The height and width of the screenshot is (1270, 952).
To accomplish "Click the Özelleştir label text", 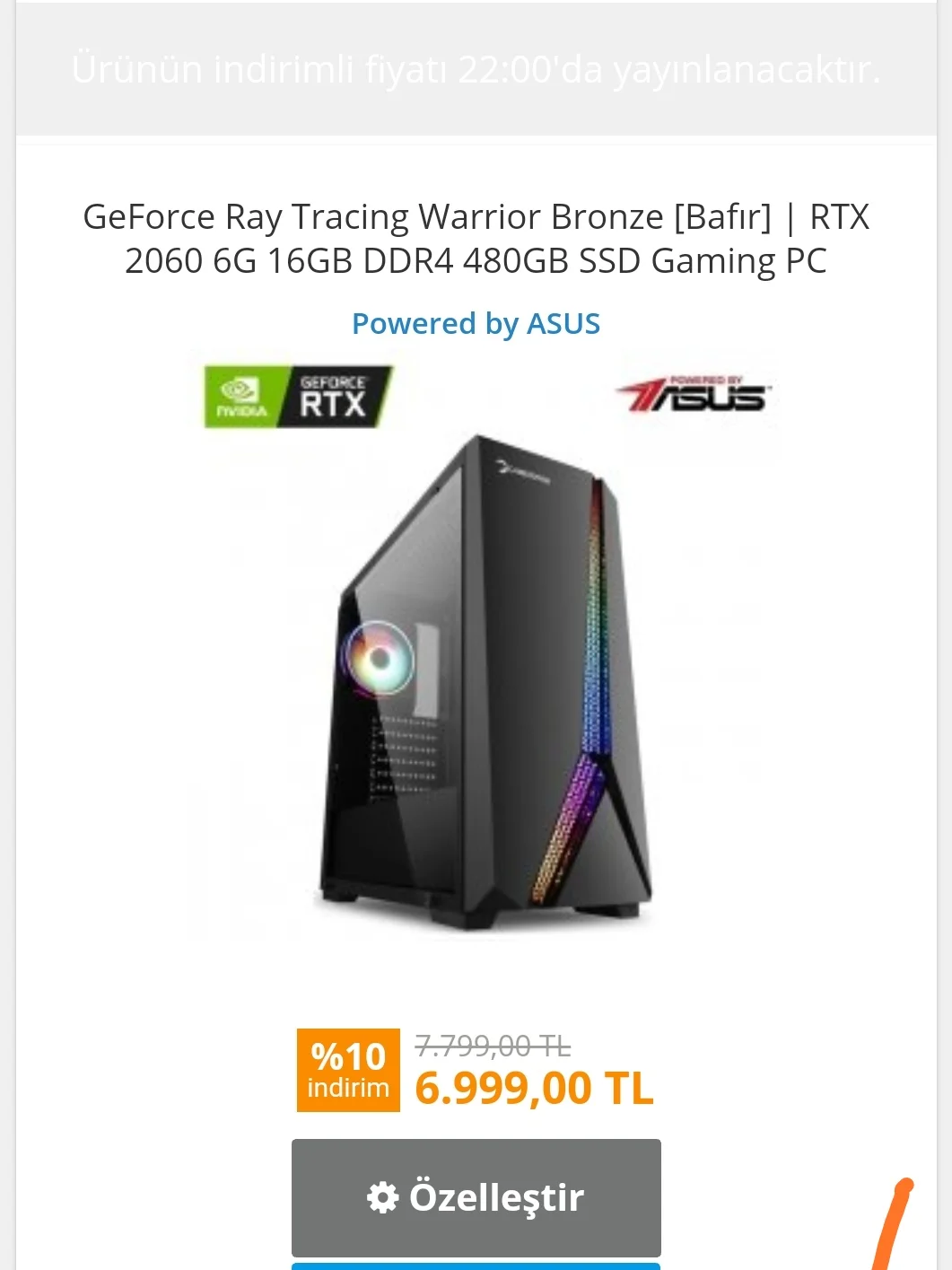I will click(496, 1197).
